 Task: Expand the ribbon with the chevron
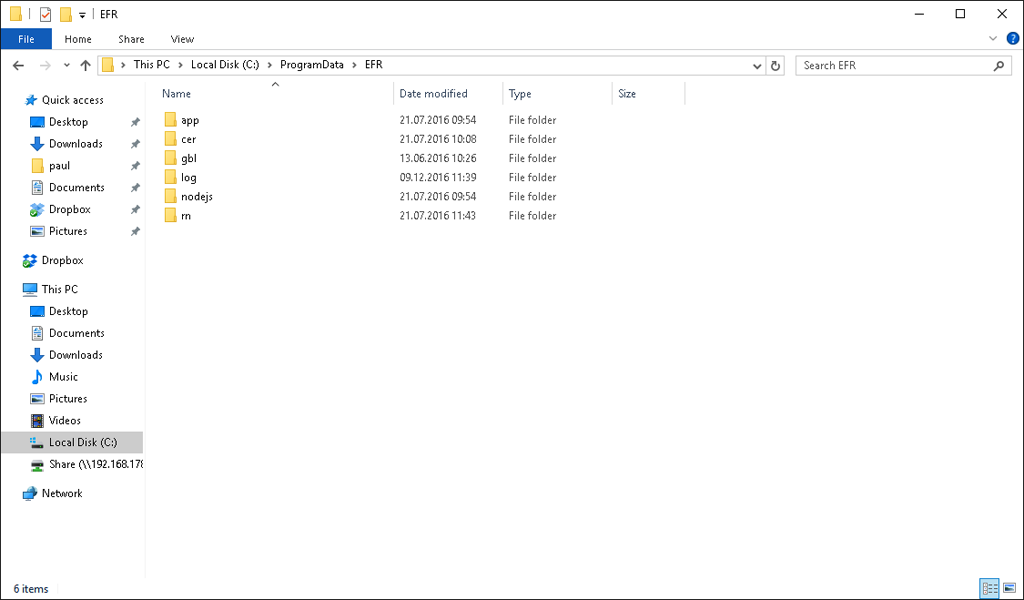(993, 39)
